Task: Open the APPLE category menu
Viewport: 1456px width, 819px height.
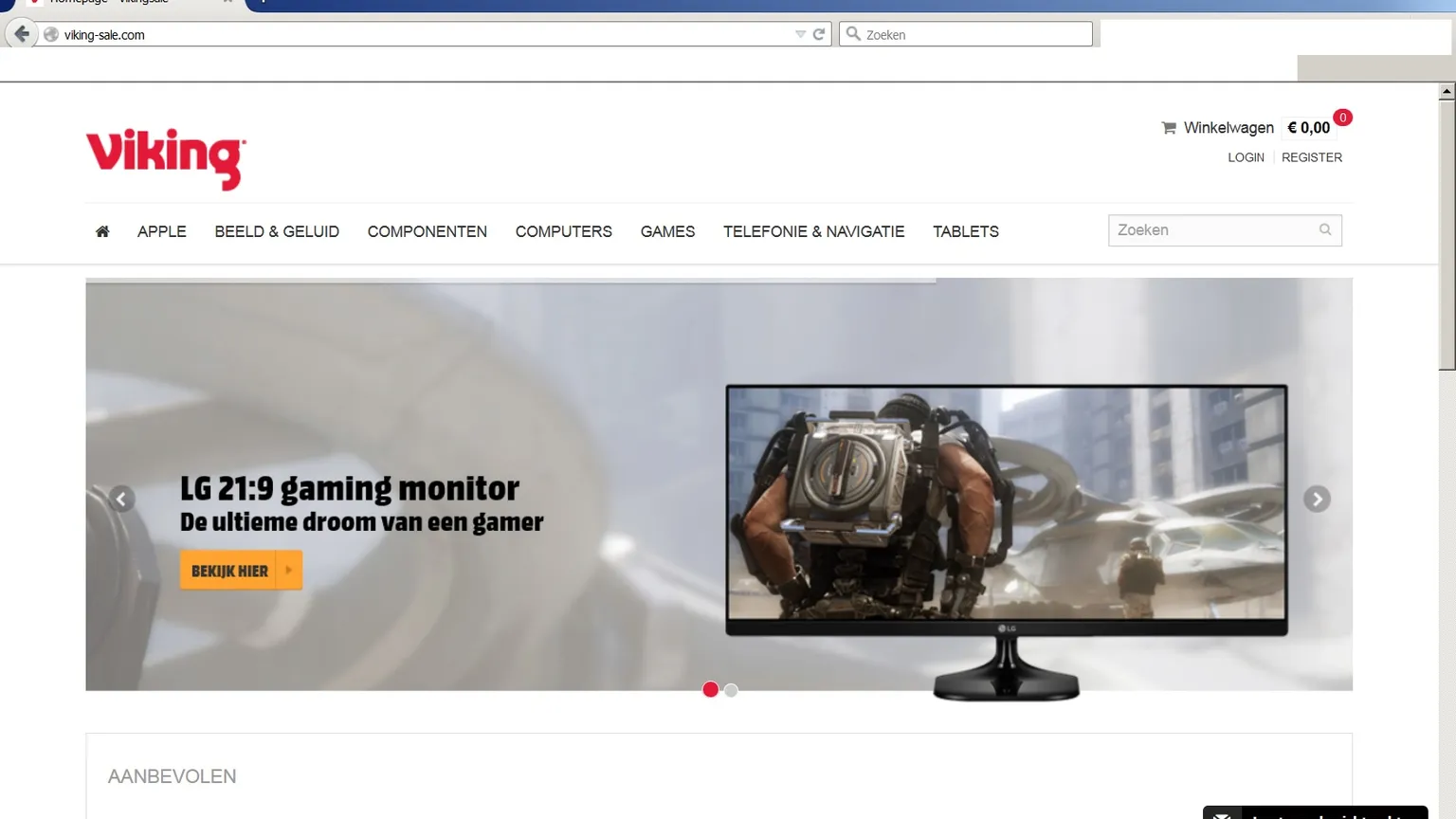Action: coord(162,231)
